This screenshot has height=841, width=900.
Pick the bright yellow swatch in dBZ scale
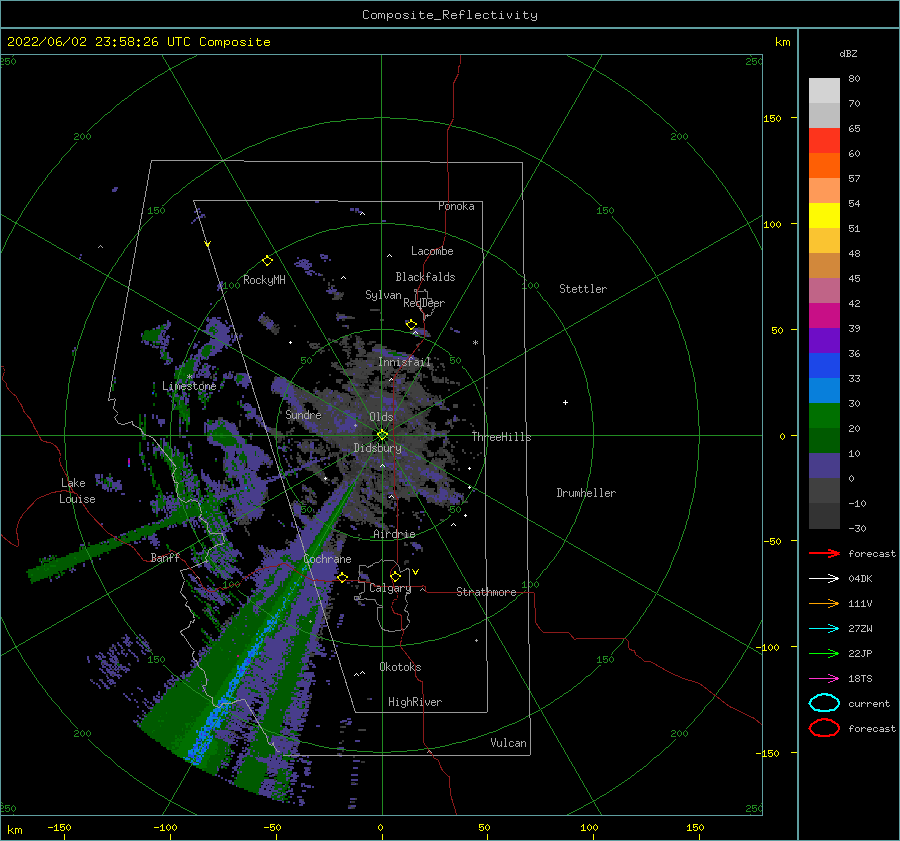tap(824, 216)
